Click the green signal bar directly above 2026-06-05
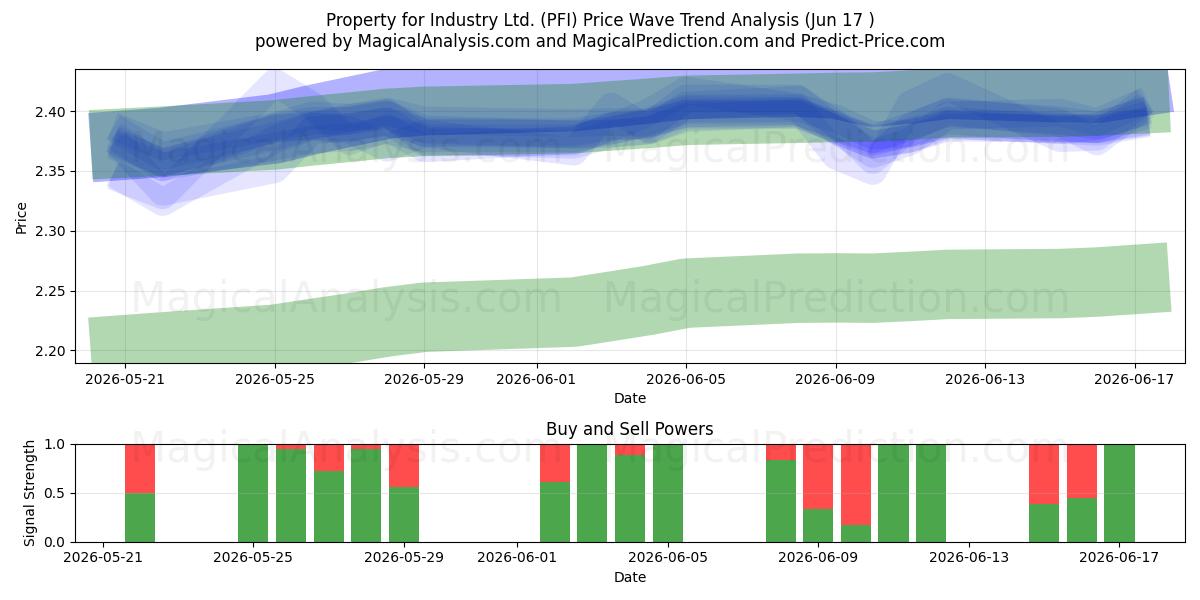1200x600 pixels. pos(668,493)
